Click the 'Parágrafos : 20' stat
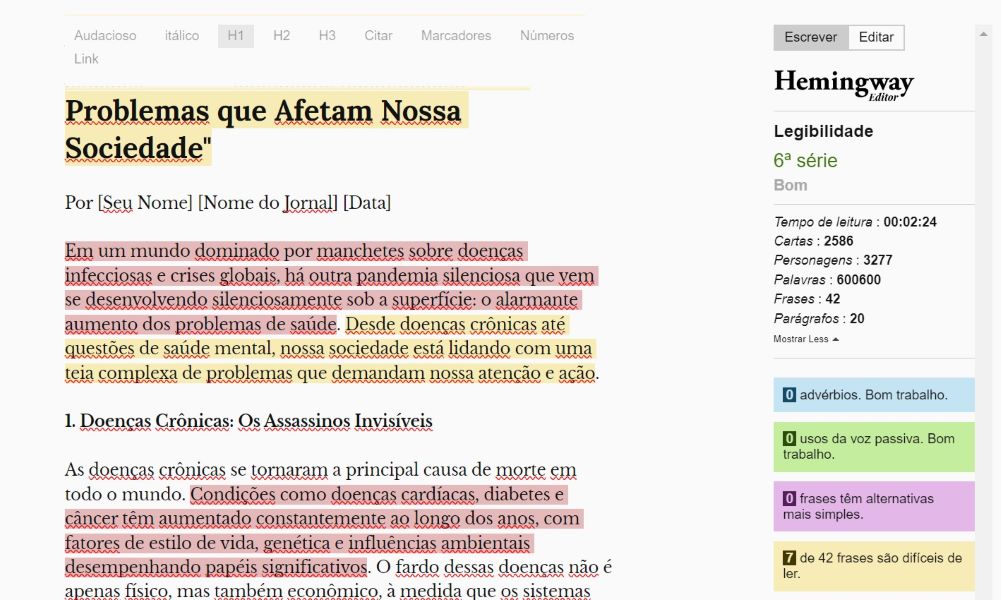The height and width of the screenshot is (600, 1001). [x=819, y=319]
